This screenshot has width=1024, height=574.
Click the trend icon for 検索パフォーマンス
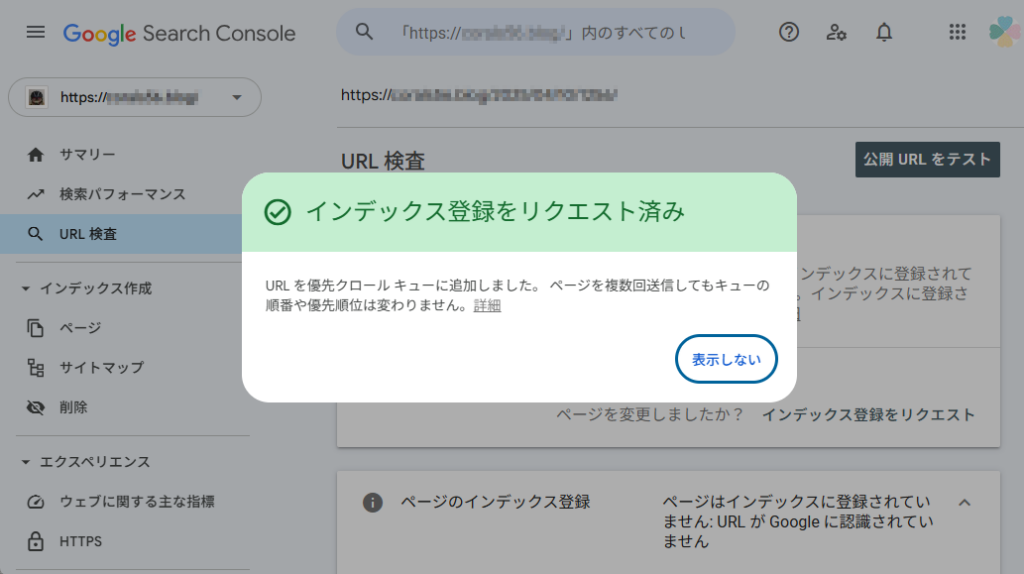click(35, 195)
